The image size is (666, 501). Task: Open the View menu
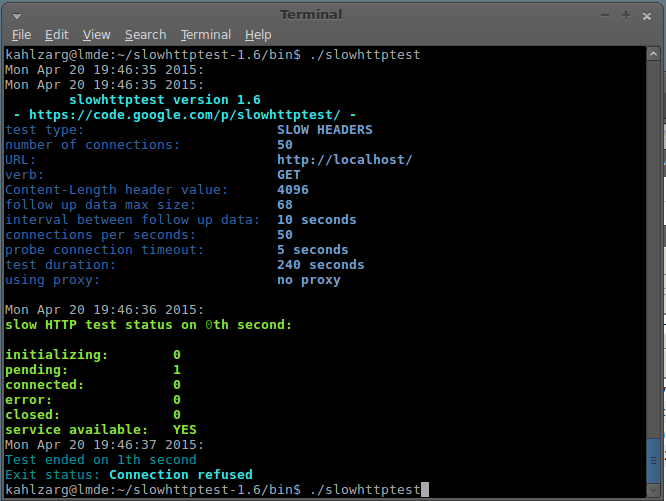click(97, 35)
